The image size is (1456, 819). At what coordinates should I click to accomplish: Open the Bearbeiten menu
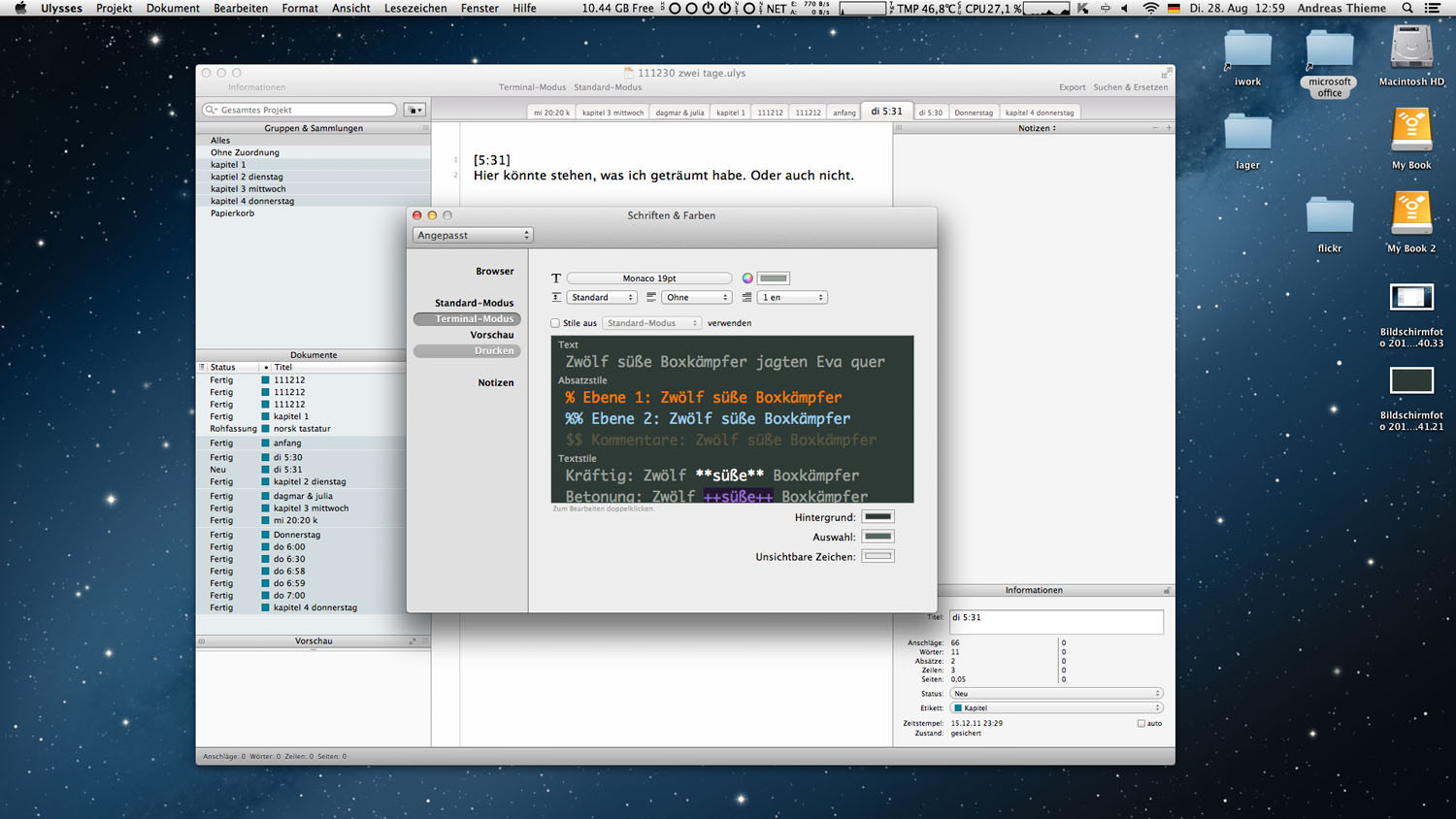[241, 8]
